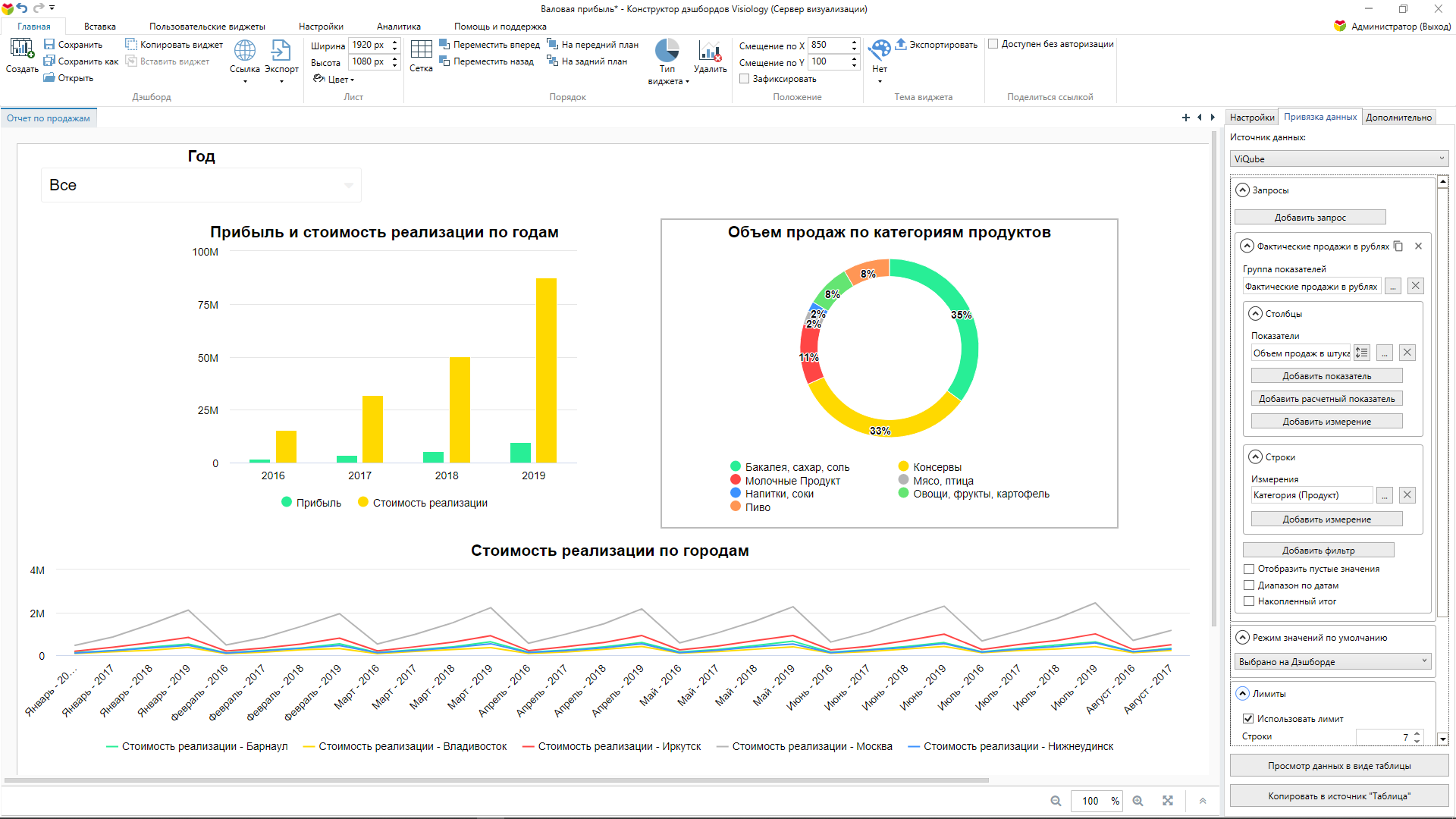
Task: Click the Создать dashboard icon
Action: pyautogui.click(x=21, y=50)
